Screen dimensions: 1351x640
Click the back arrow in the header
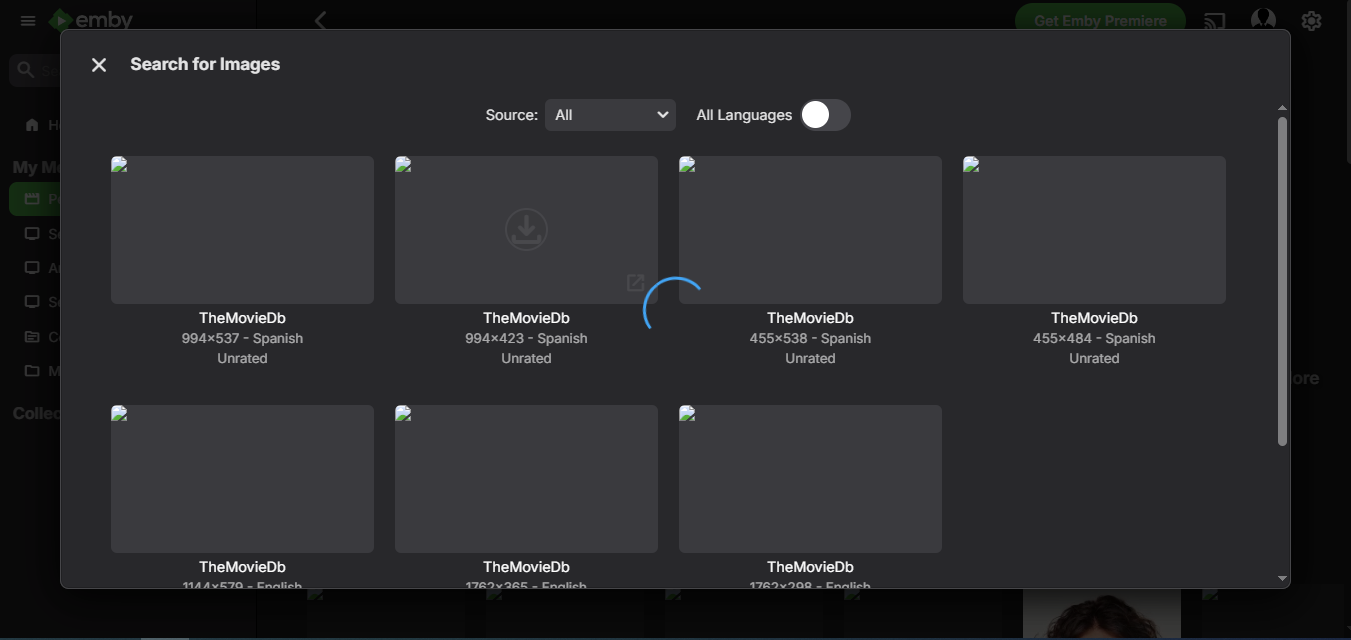coord(320,20)
